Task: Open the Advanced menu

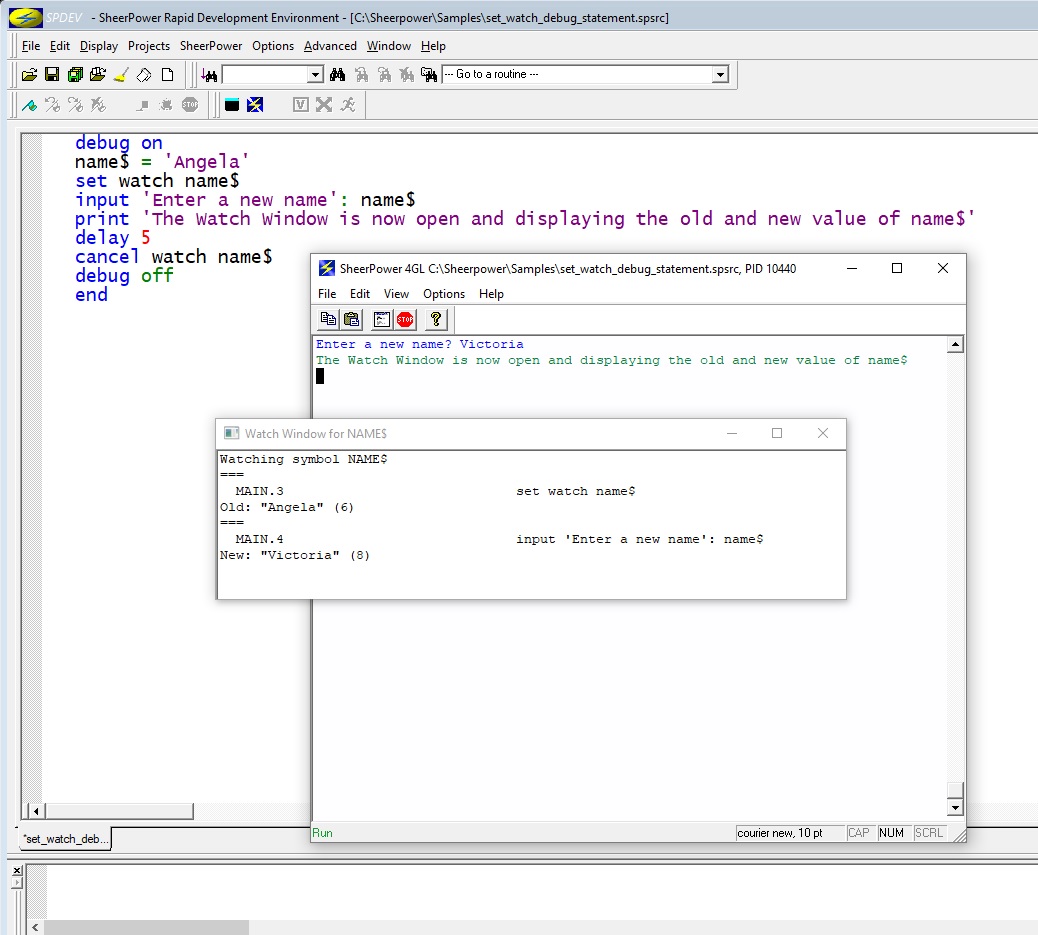Action: pos(330,46)
